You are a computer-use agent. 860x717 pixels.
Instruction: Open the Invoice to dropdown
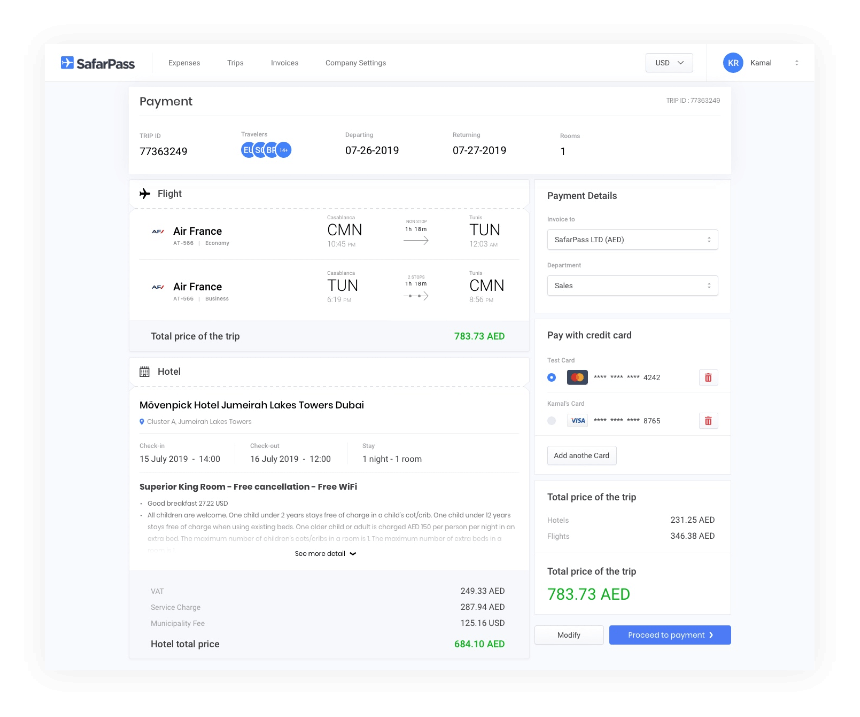[632, 240]
